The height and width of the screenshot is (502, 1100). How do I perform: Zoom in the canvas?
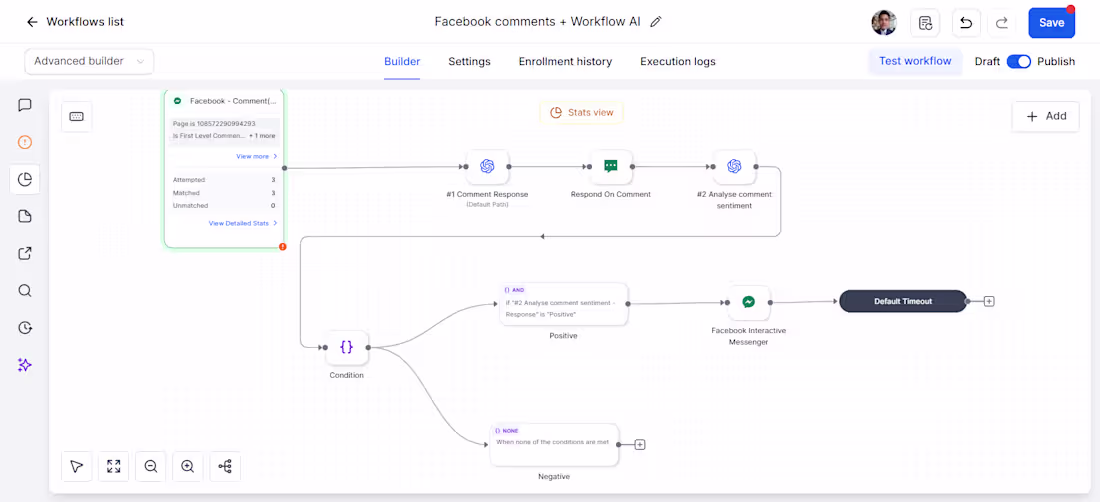188,466
